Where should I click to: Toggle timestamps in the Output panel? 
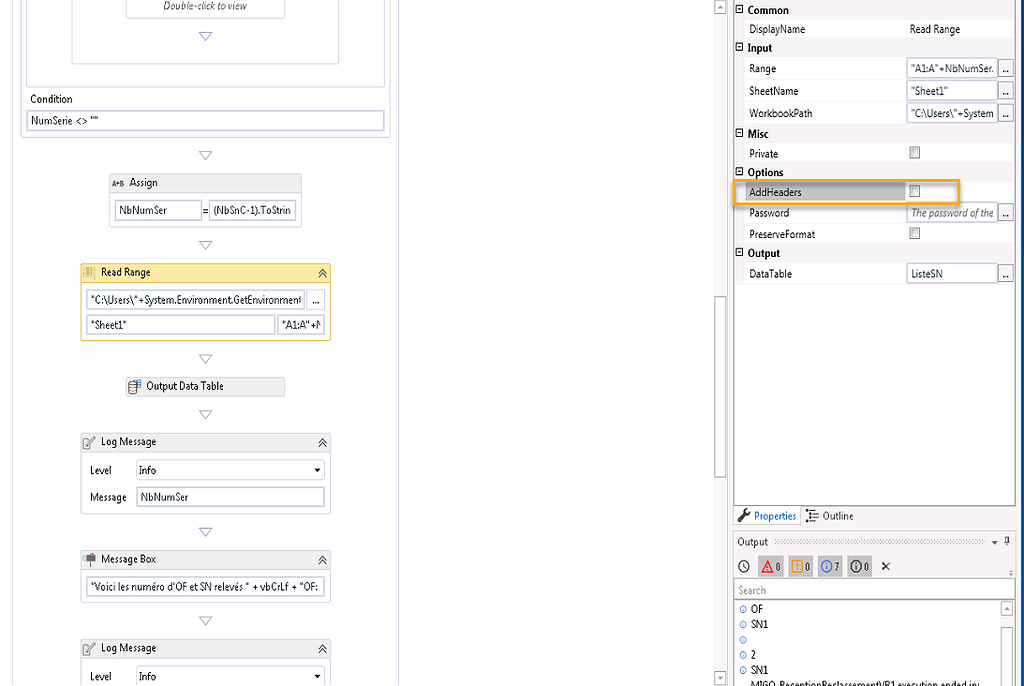[x=743, y=566]
